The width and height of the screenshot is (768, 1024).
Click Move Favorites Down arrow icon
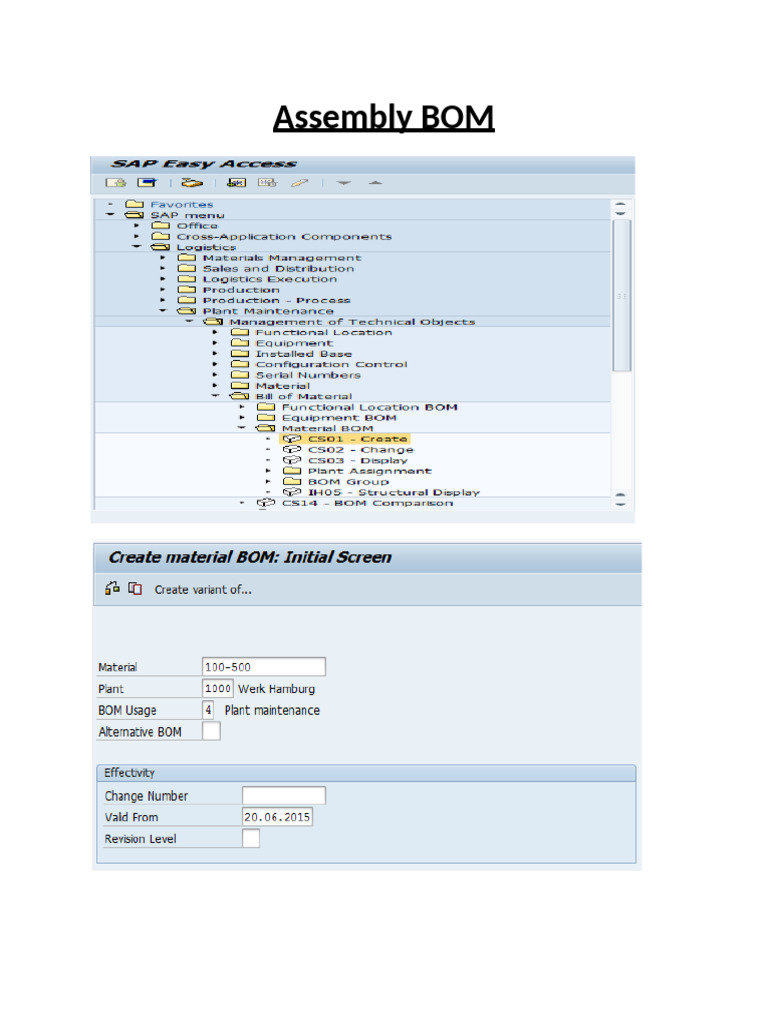(344, 183)
